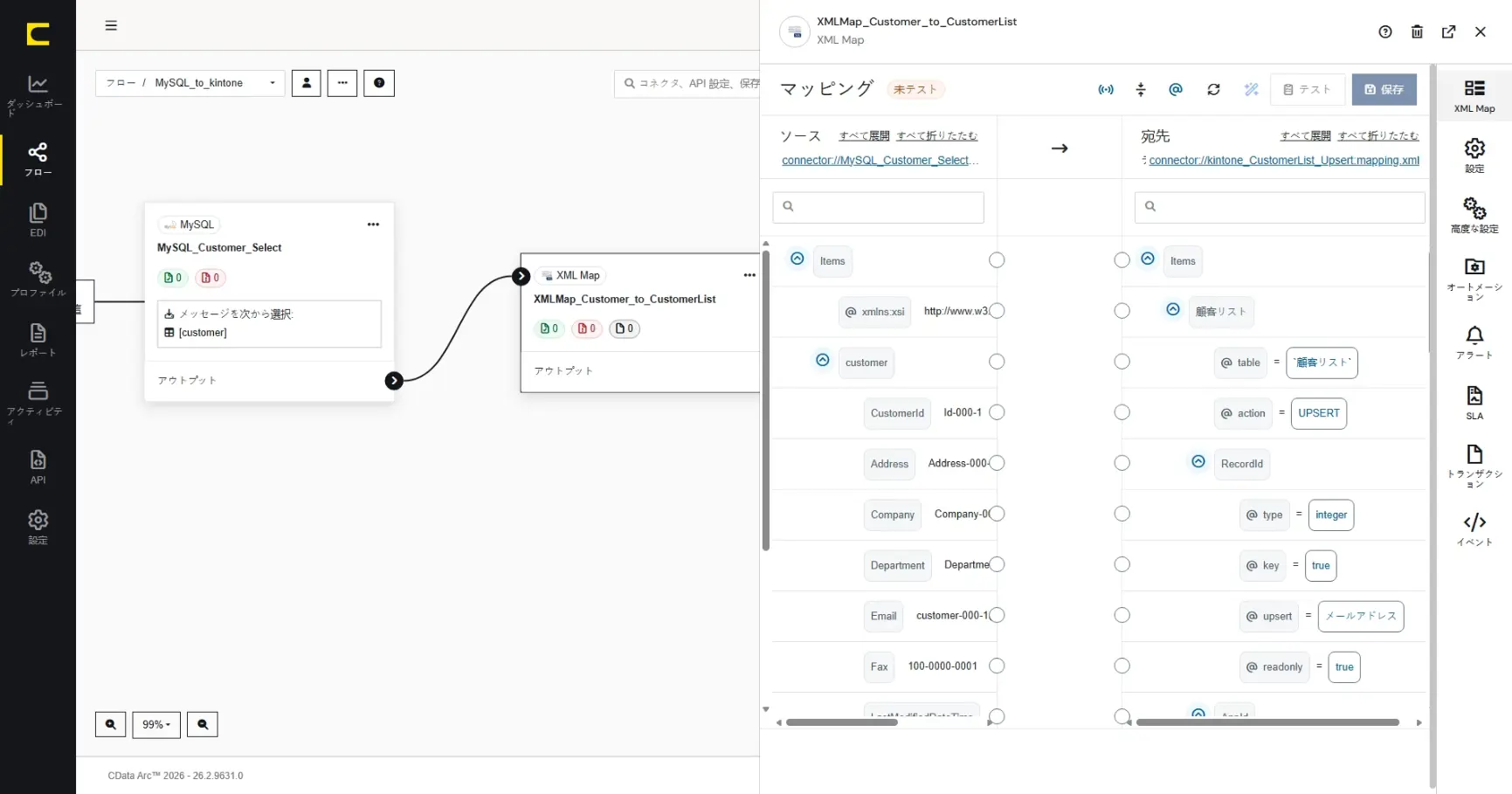Refresh the mapping with the circular arrows icon
1512x794 pixels.
[x=1213, y=89]
